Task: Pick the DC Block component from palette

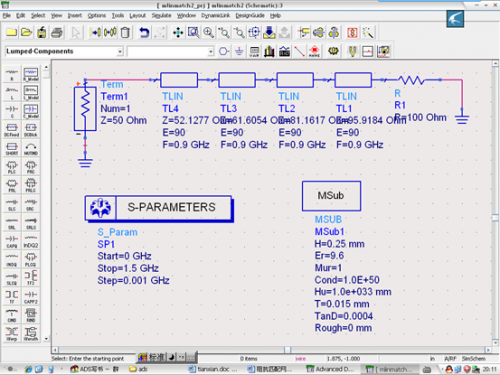Action: point(31,130)
